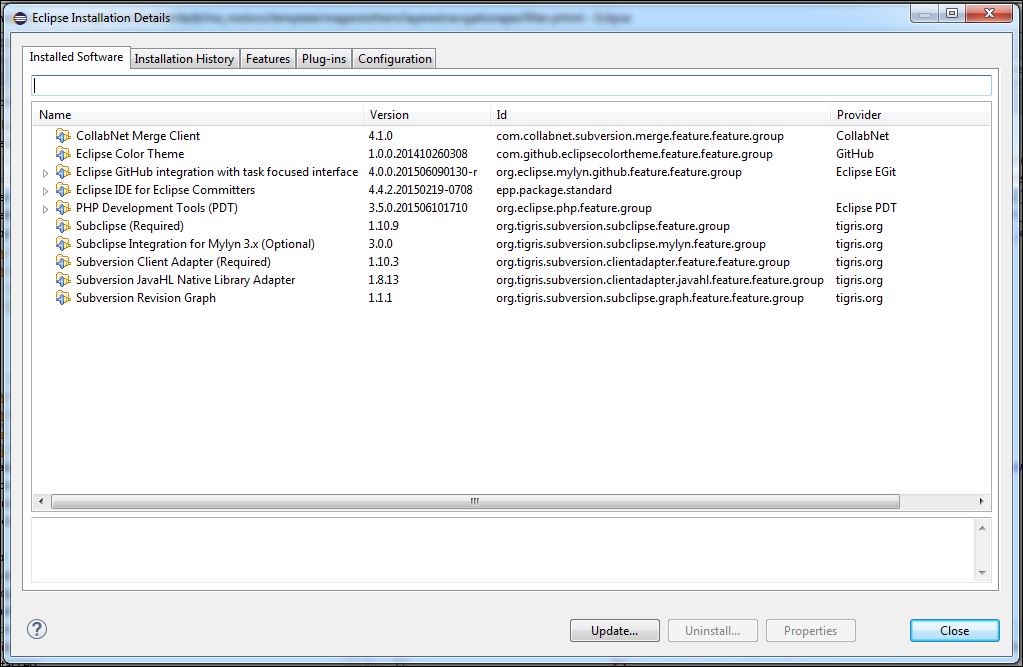Click the Subclipse Integration for Mylyn icon
Image resolution: width=1023 pixels, height=667 pixels.
click(63, 244)
